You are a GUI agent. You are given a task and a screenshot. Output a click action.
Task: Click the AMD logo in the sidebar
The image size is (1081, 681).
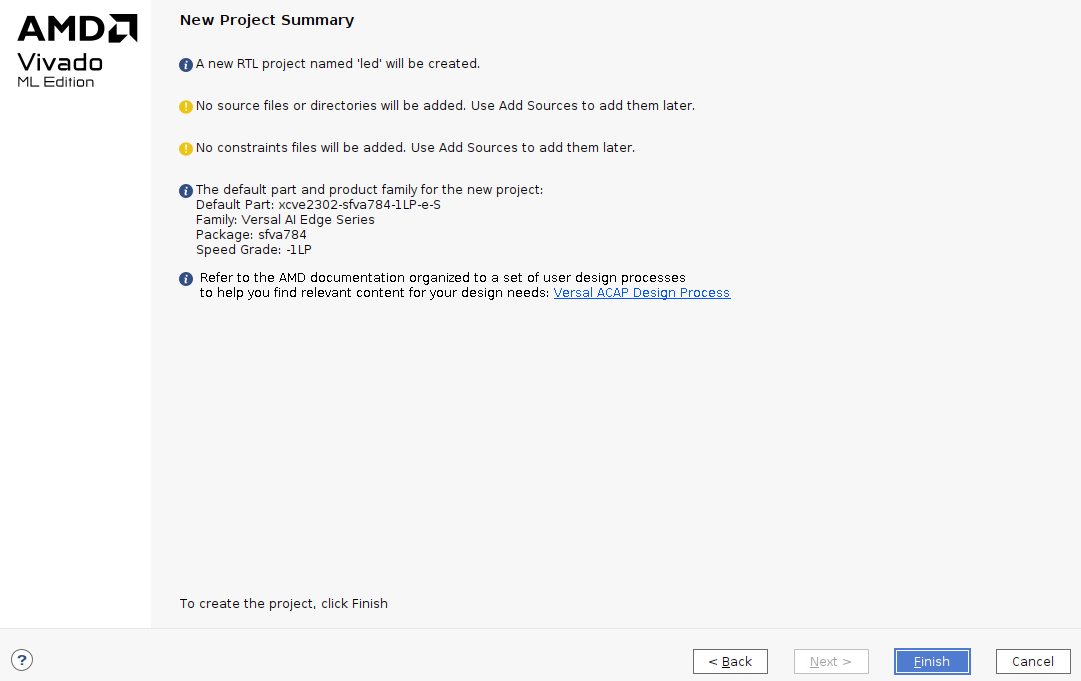point(77,28)
